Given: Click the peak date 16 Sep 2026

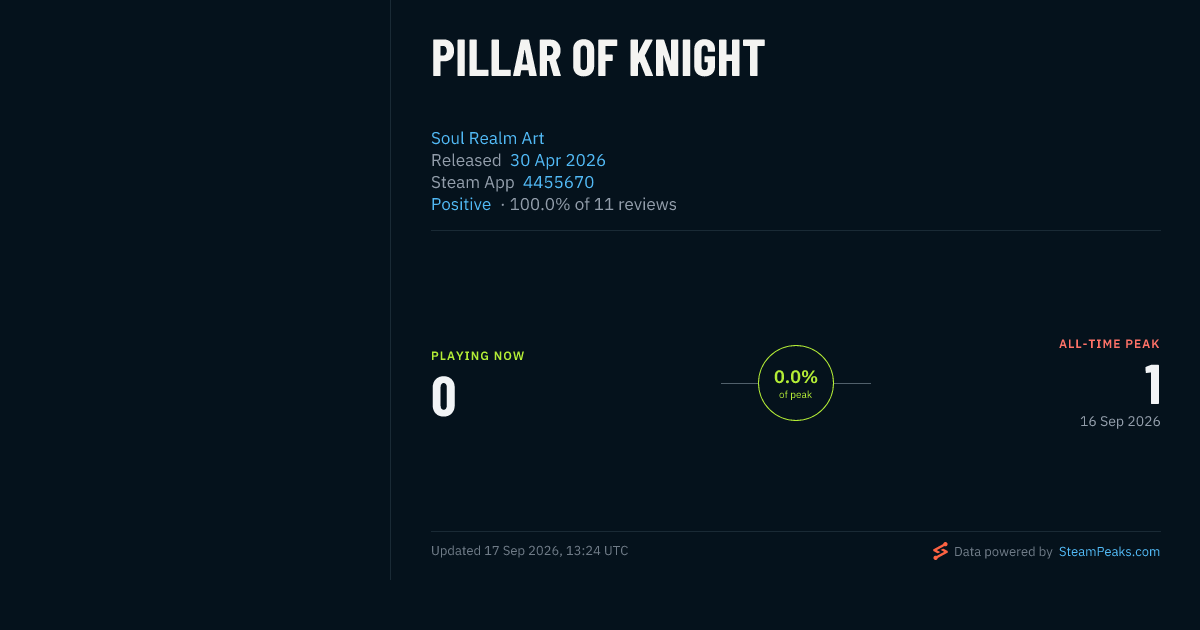Looking at the screenshot, I should (1120, 422).
